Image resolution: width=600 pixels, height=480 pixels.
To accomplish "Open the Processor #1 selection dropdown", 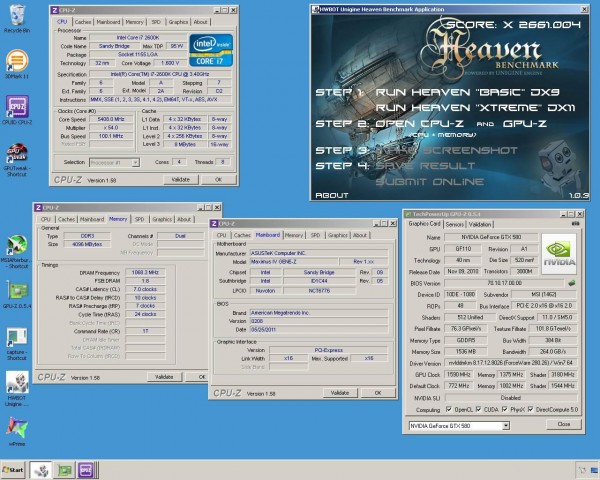I will coord(114,163).
